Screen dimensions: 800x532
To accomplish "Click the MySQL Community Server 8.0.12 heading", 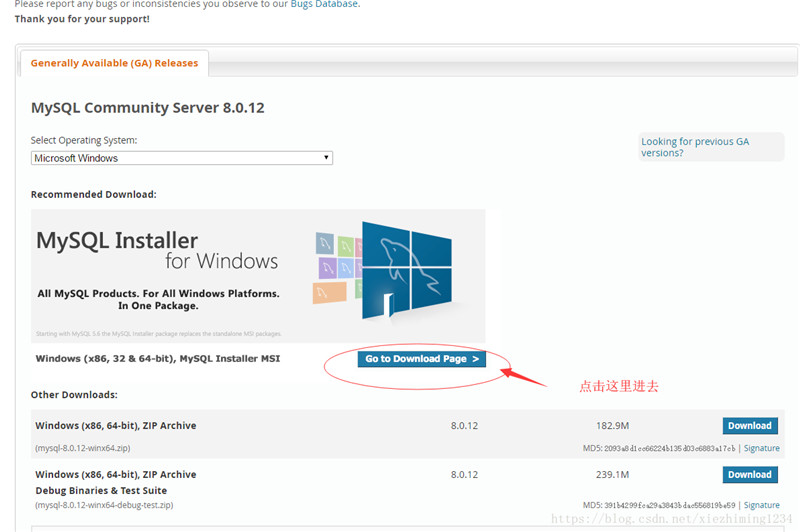I will click(147, 108).
